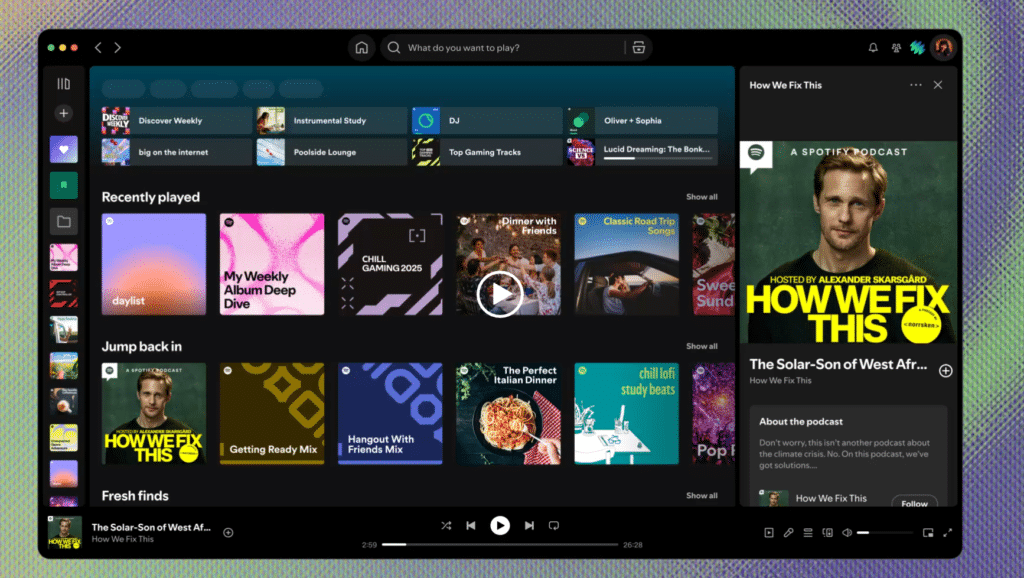Follow the How We Fix This podcast
Screen dimensions: 1024x578
[x=914, y=502]
